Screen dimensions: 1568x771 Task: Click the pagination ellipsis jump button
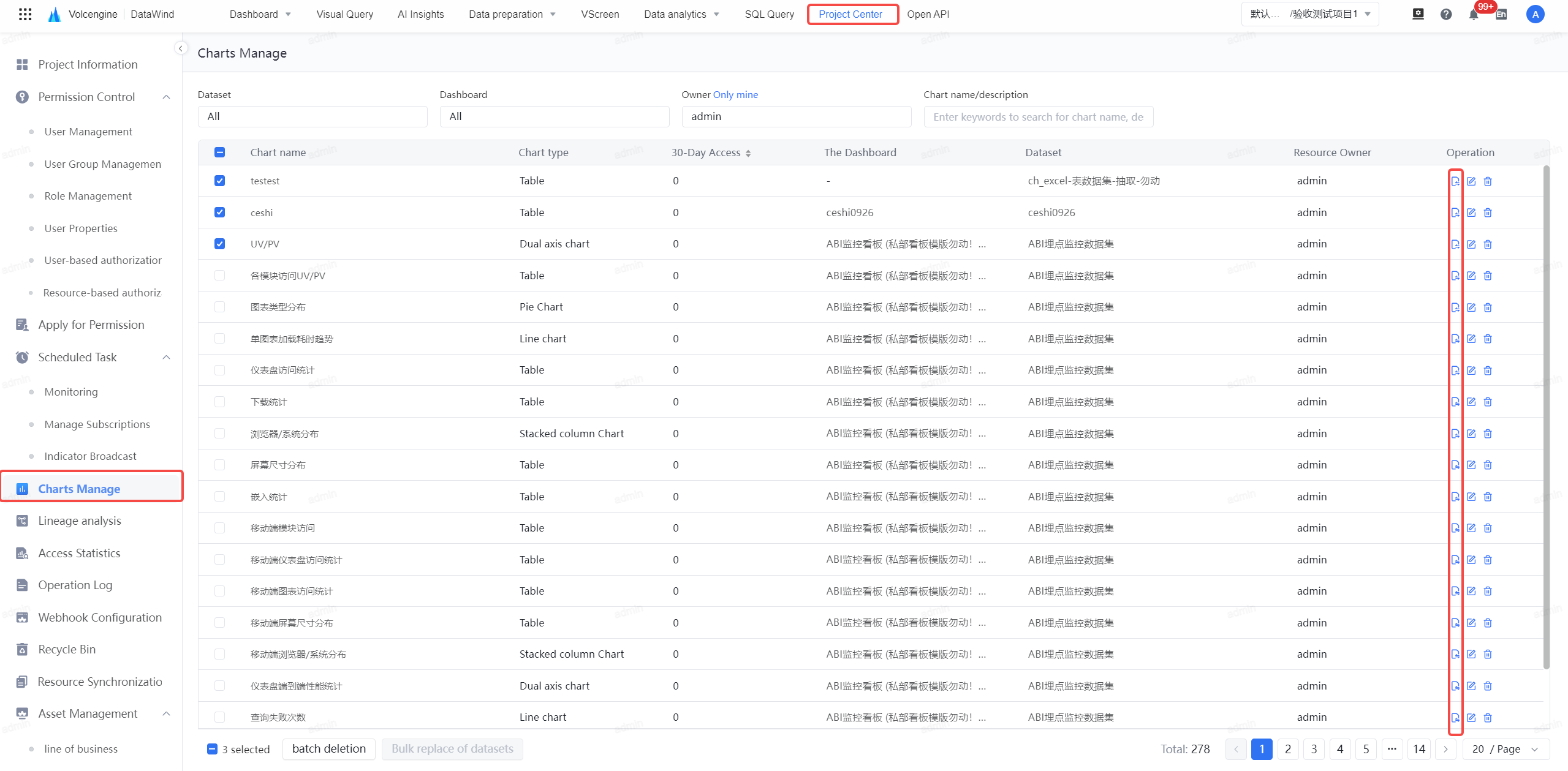tap(1392, 749)
